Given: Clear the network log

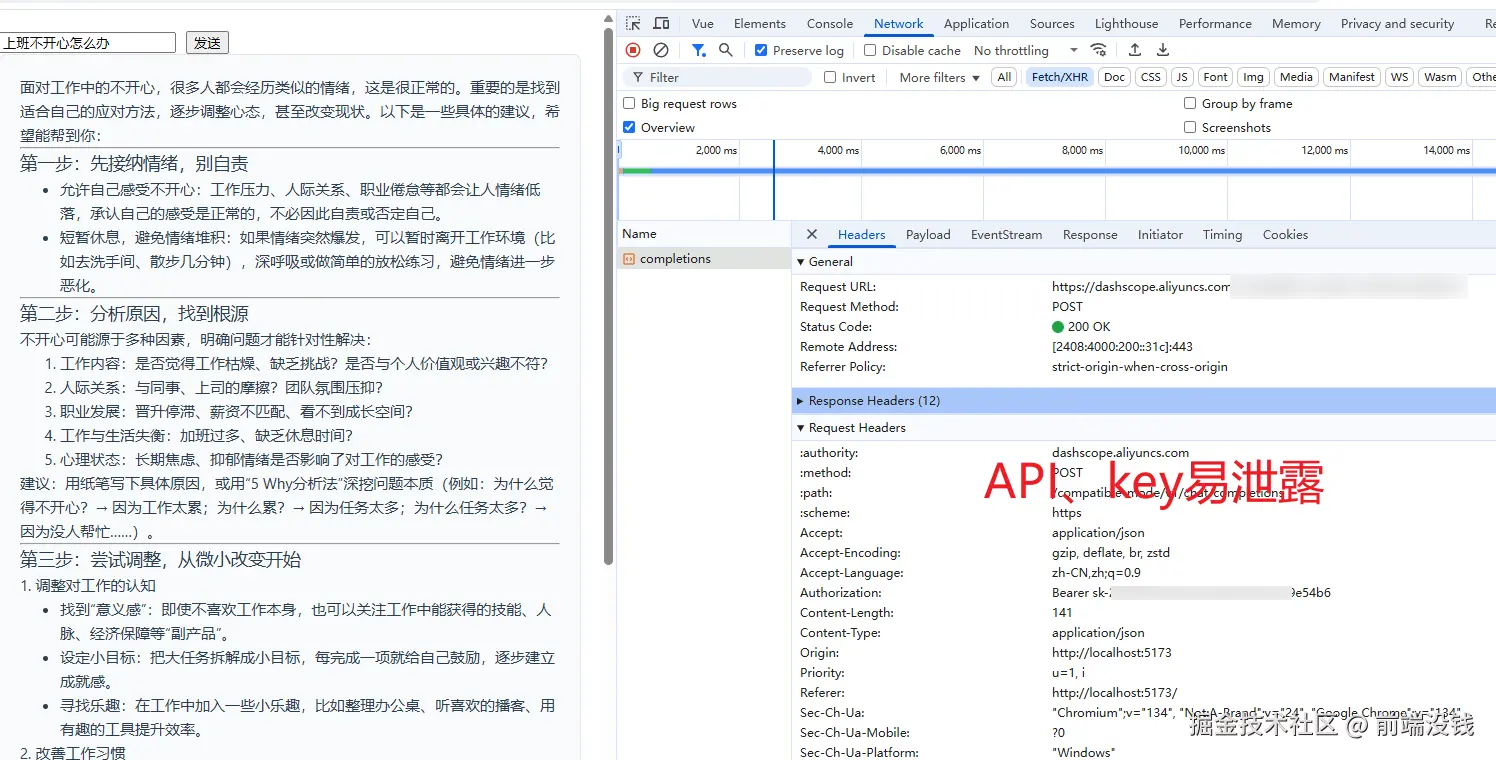Looking at the screenshot, I should [660, 50].
